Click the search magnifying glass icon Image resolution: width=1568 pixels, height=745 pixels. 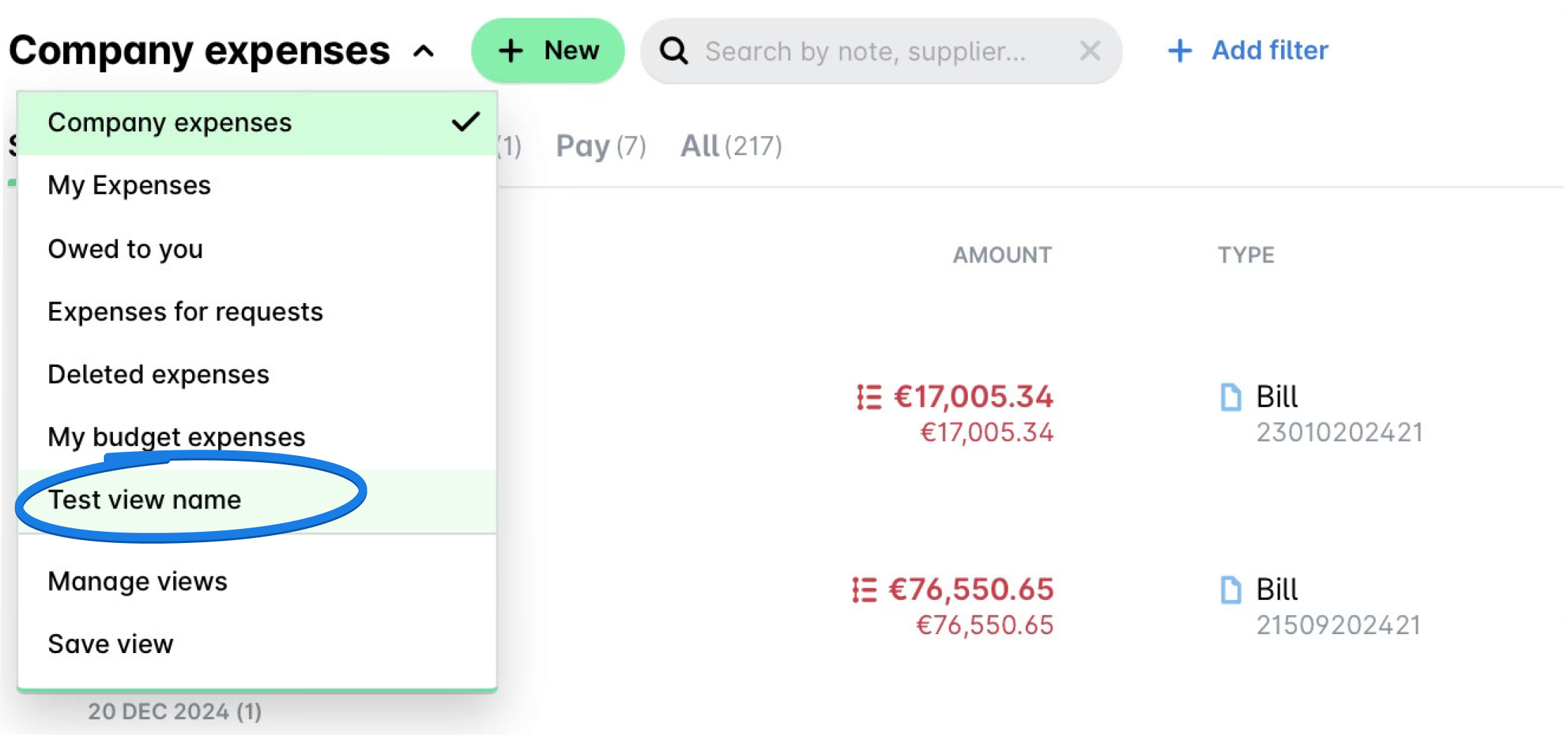674,51
